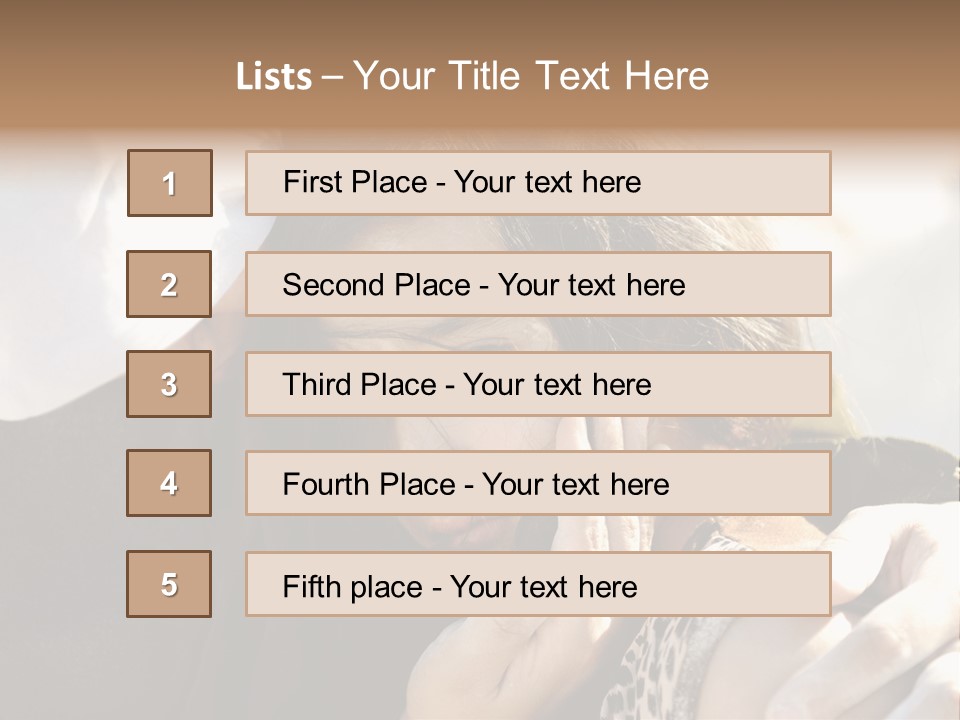The image size is (960, 720).
Task: Select the number 2 square
Action: pos(169,284)
